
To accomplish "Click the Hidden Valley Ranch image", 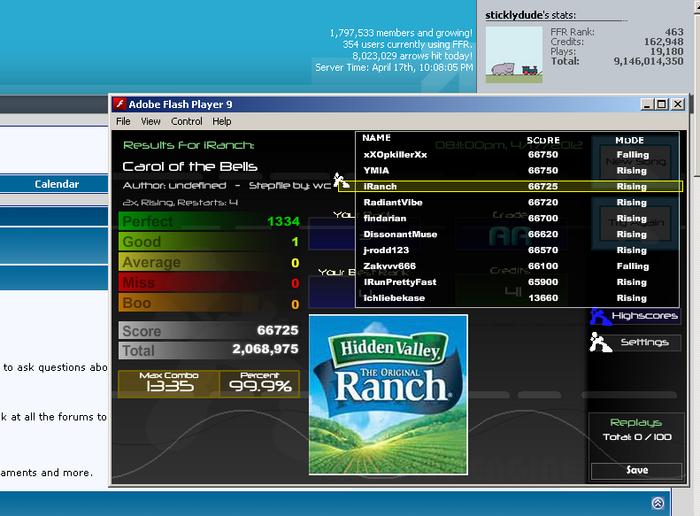I will (x=388, y=395).
